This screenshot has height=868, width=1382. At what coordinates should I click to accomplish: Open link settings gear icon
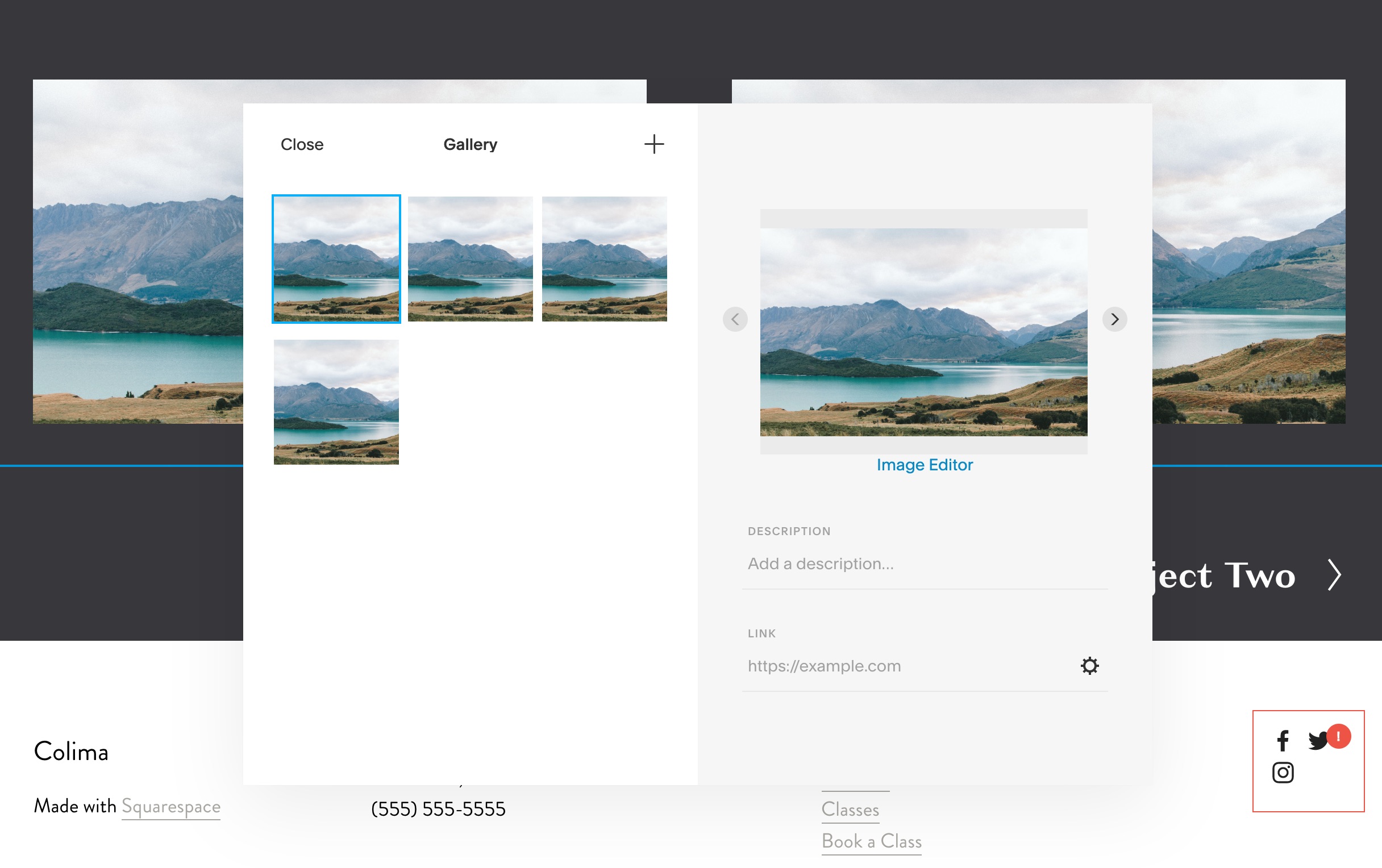(1089, 666)
